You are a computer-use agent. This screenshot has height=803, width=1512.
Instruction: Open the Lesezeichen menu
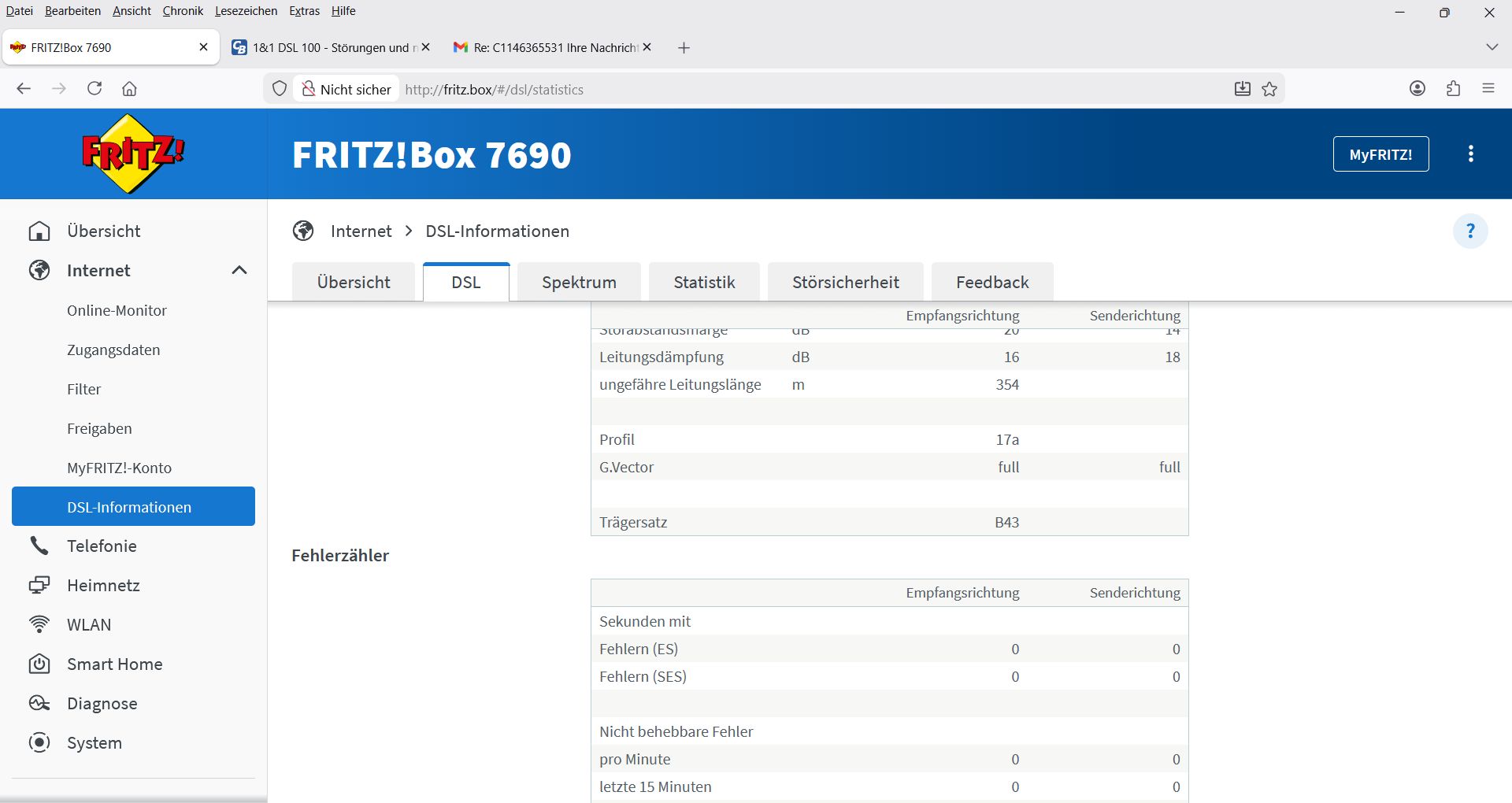[246, 11]
